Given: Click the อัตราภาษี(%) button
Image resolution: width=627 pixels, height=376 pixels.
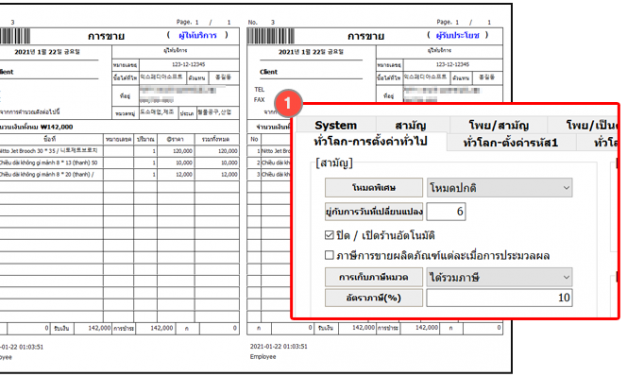Looking at the screenshot, I should 373,298.
